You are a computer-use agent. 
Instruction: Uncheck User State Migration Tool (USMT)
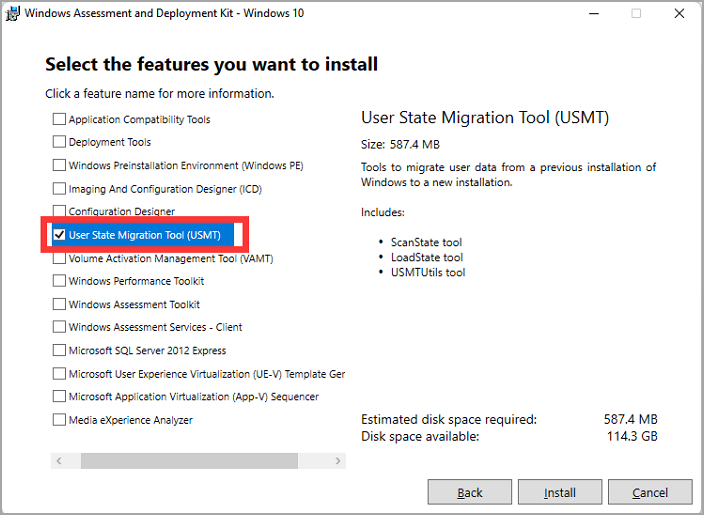coord(59,235)
